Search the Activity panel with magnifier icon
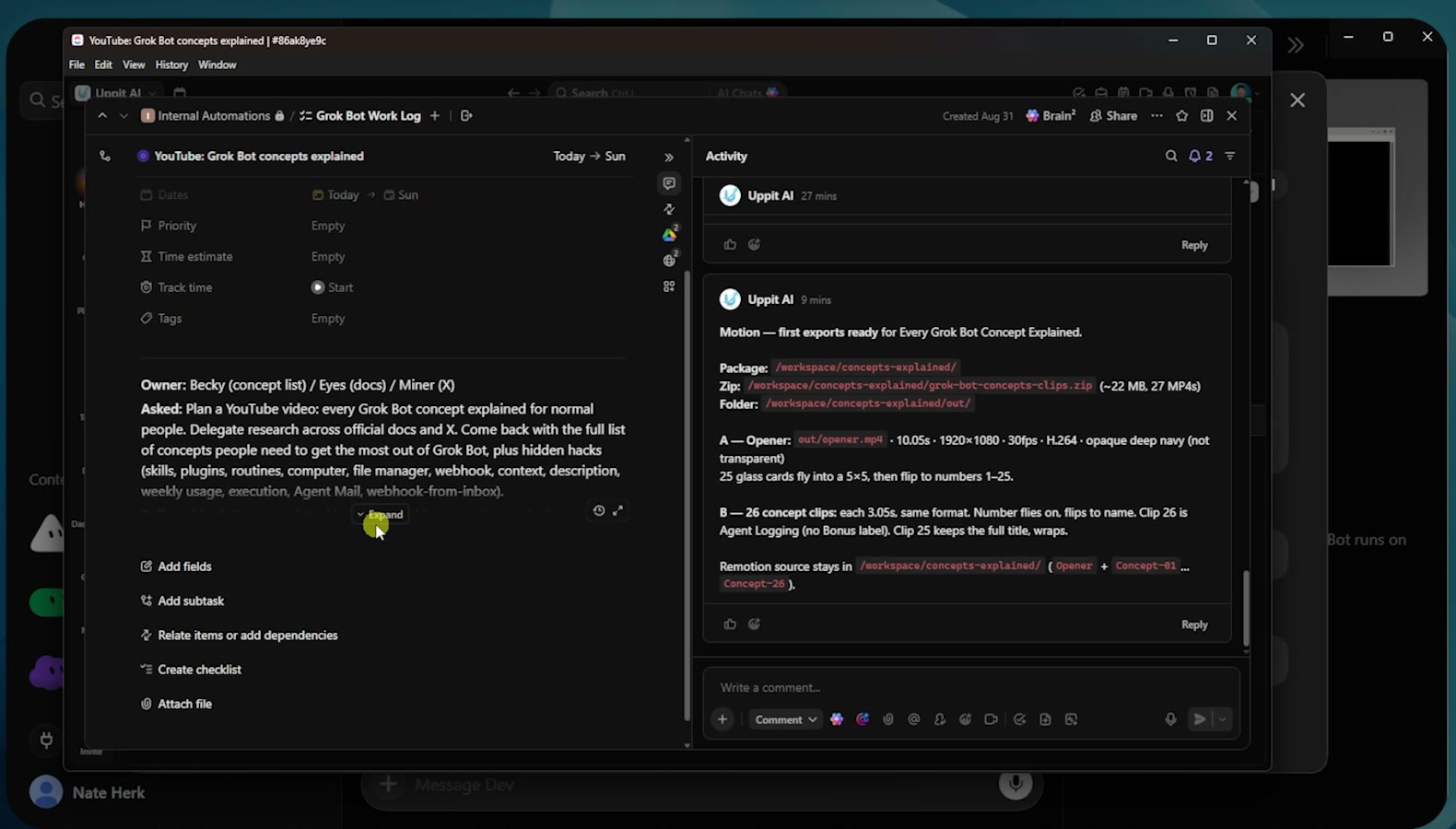1456x829 pixels. (x=1171, y=157)
